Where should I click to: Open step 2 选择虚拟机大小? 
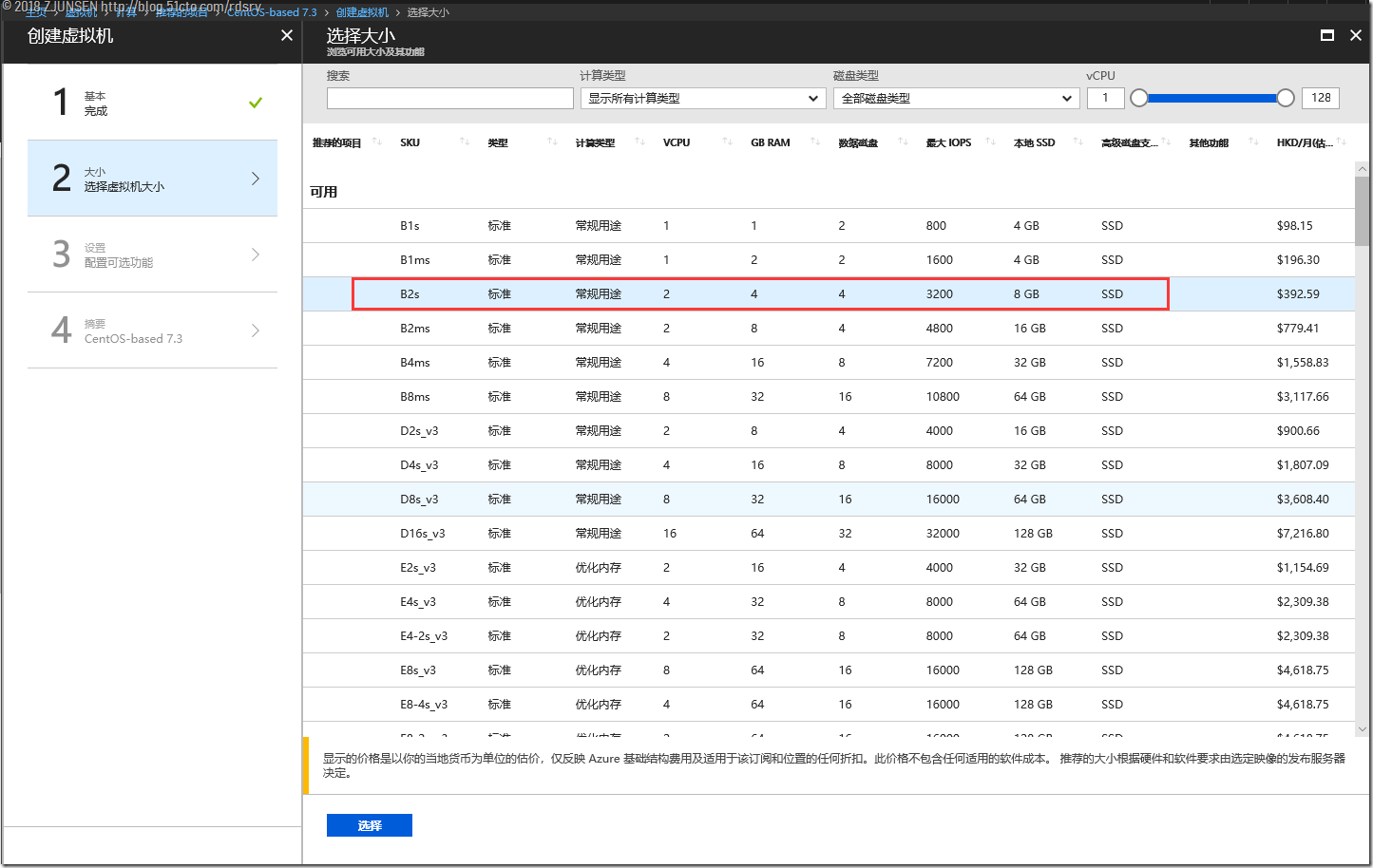tap(152, 179)
